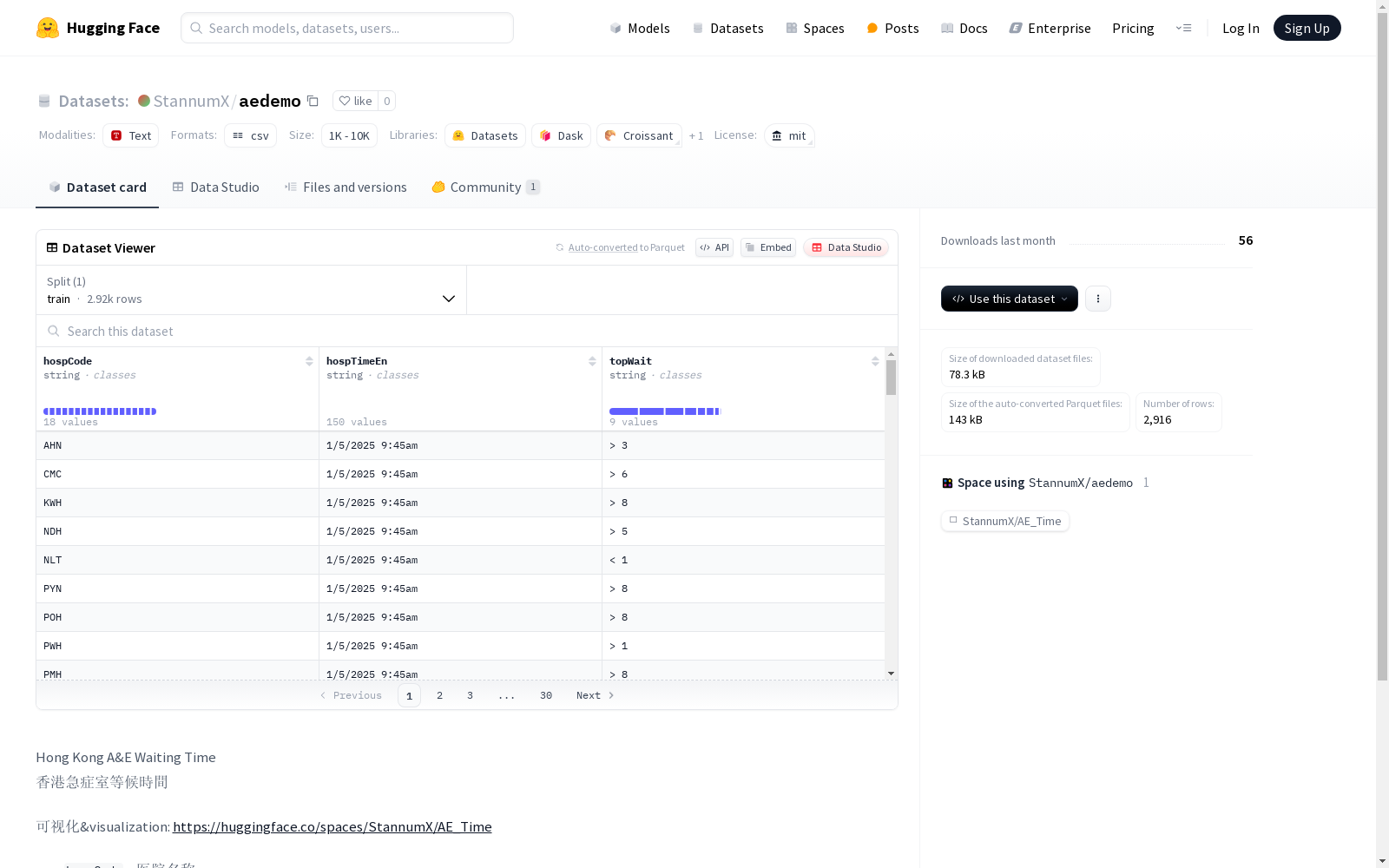
Task: Click the Text modality tag
Action: coord(131,135)
